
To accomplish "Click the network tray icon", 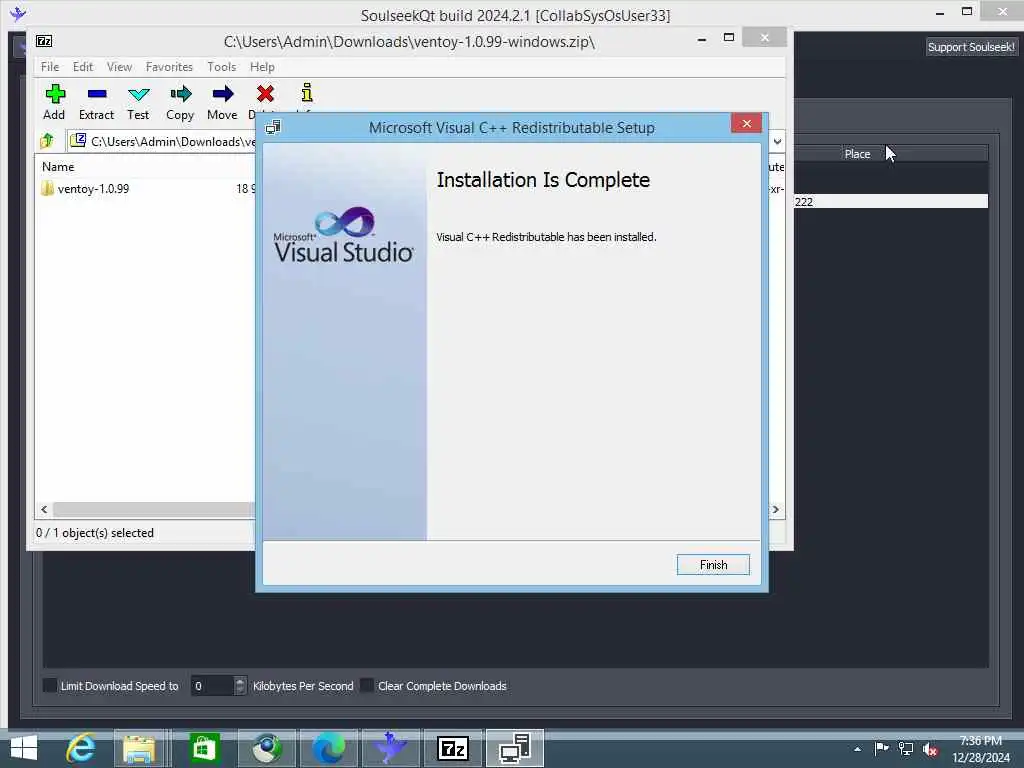I will (906, 748).
